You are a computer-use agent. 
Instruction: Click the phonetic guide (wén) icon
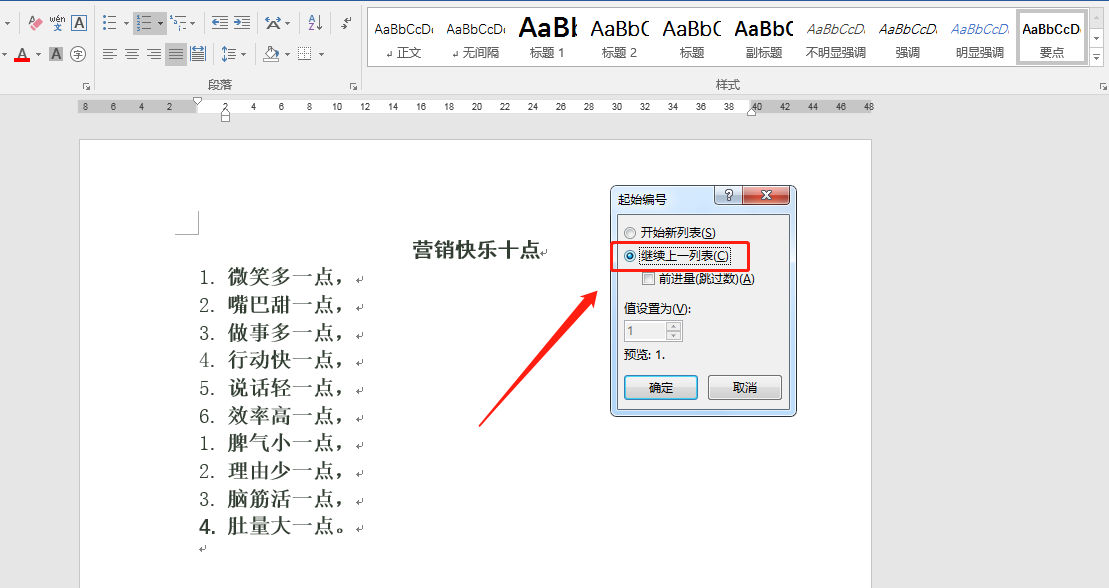coord(57,22)
